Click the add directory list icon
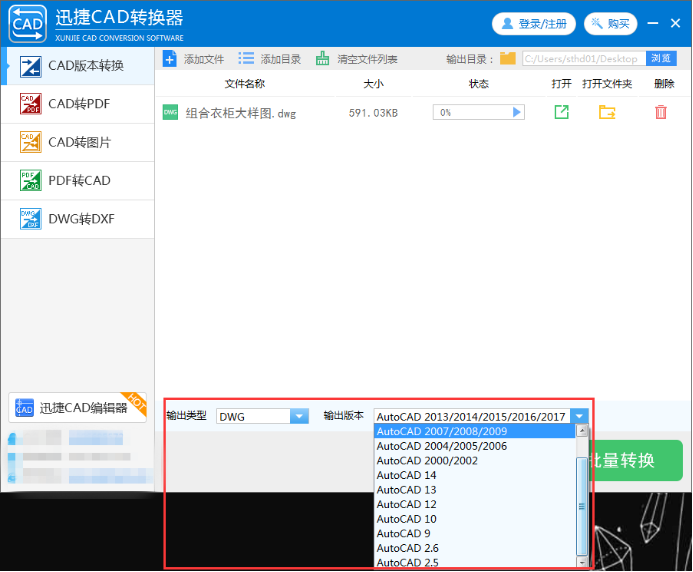693x572 pixels. click(x=246, y=59)
